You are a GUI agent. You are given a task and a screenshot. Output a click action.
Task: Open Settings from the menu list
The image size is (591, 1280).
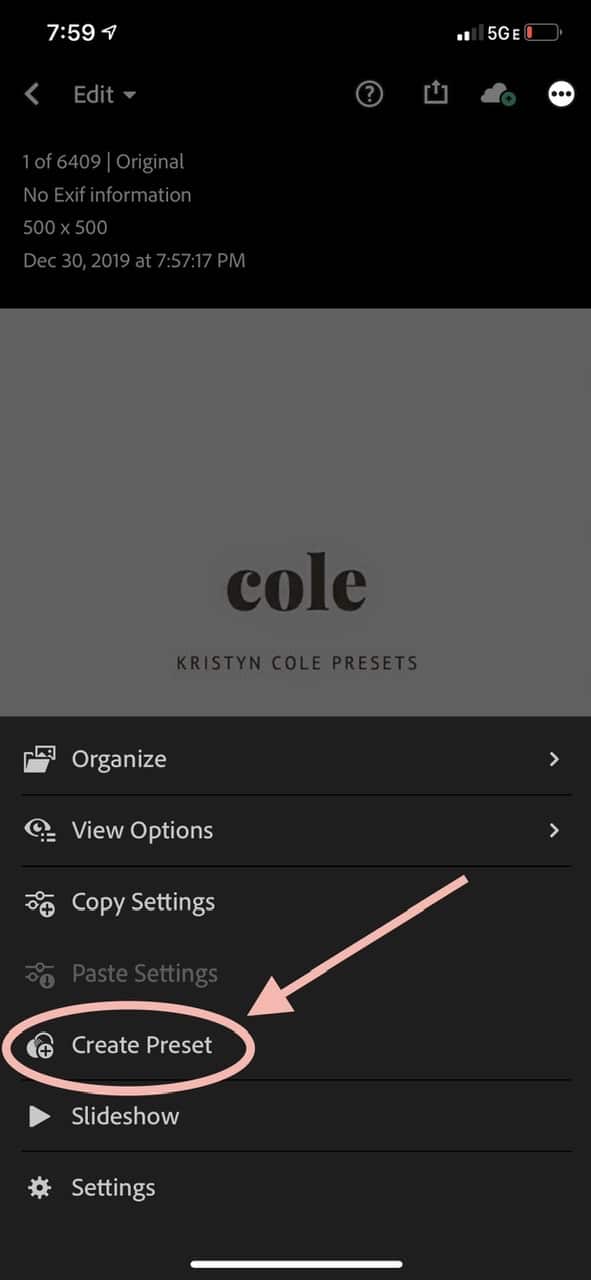296,1188
